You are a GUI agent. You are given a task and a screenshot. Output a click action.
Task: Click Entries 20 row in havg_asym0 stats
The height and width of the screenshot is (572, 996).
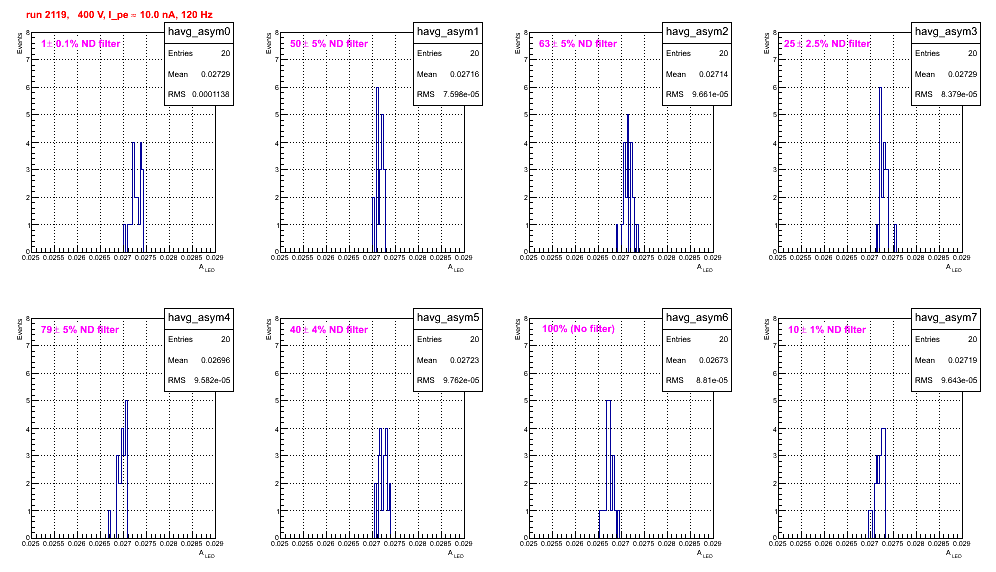[199, 53]
